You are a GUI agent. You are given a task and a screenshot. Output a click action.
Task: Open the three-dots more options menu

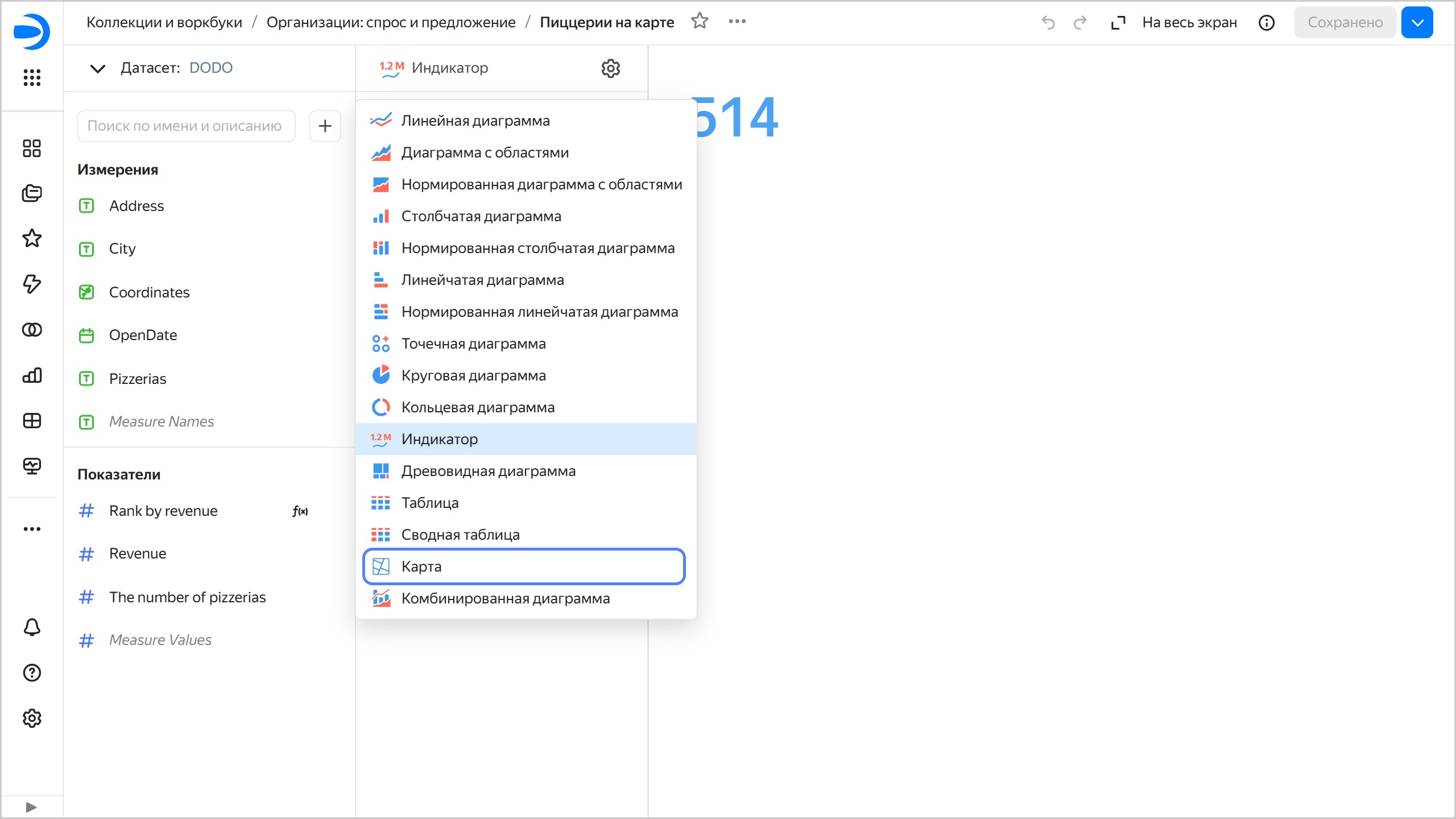point(737,22)
